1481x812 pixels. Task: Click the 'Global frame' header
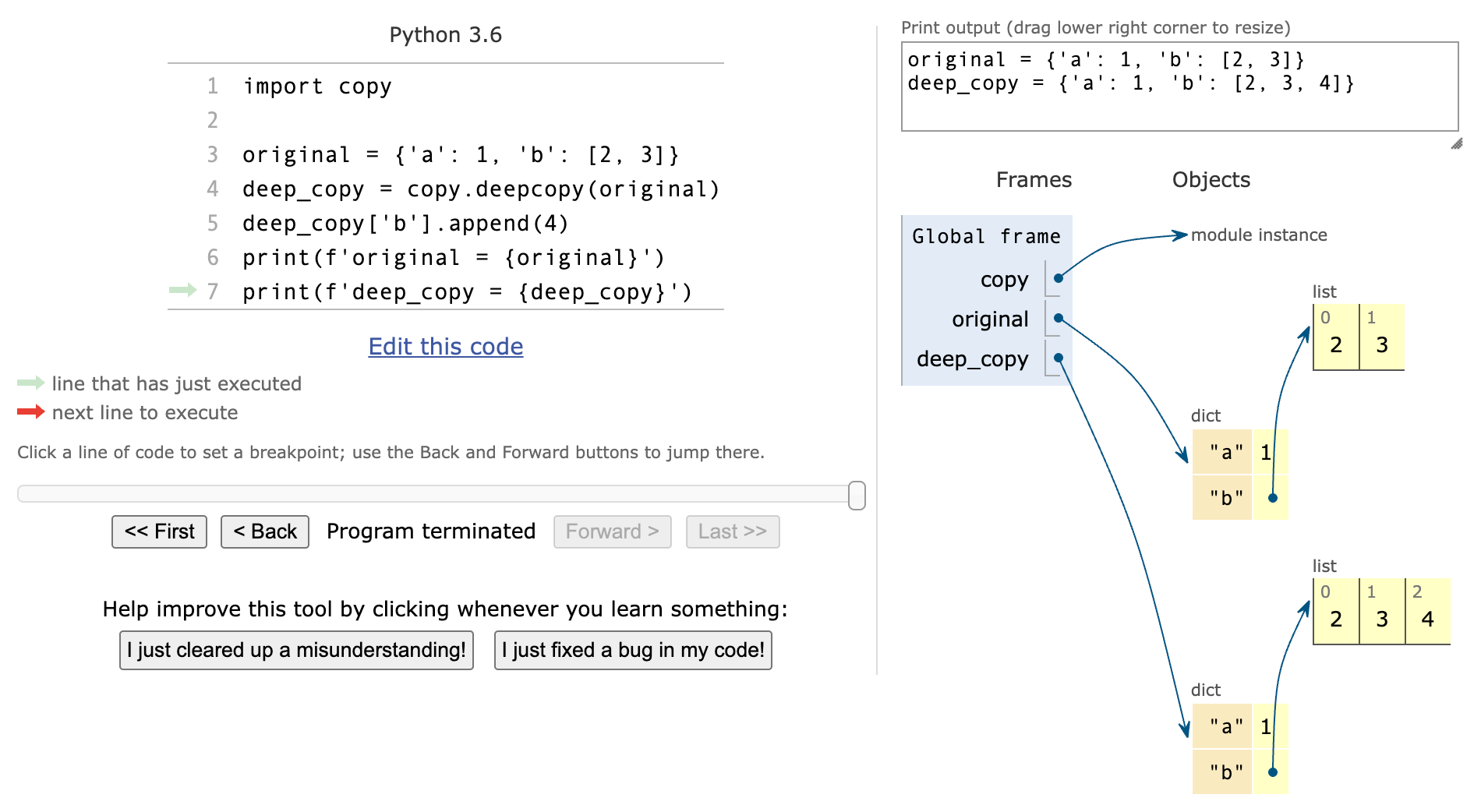pos(986,236)
